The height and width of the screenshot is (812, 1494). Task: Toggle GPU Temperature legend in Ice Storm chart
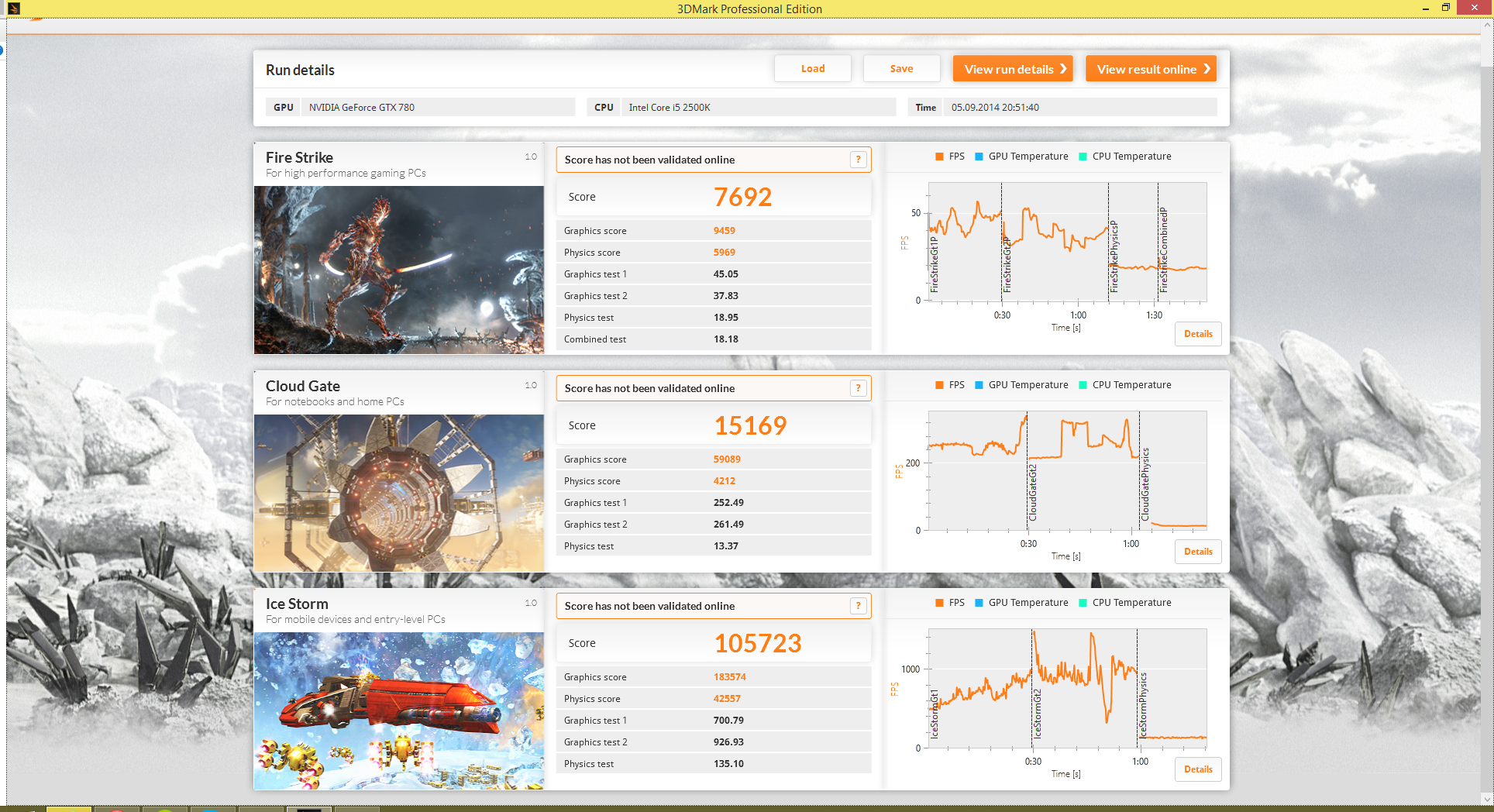point(1021,603)
